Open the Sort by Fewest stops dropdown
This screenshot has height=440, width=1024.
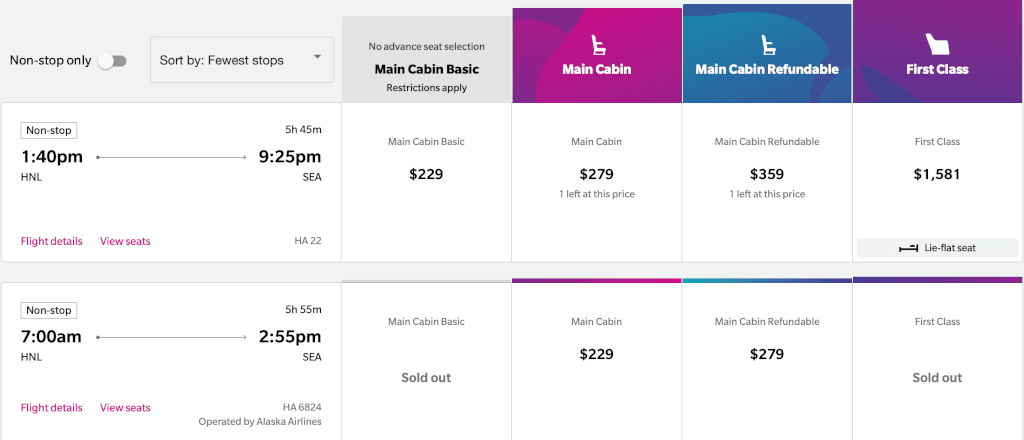pyautogui.click(x=242, y=60)
